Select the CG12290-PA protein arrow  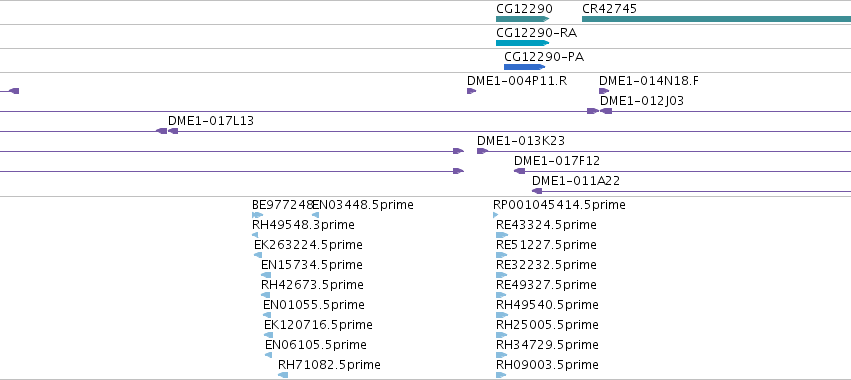point(524,67)
